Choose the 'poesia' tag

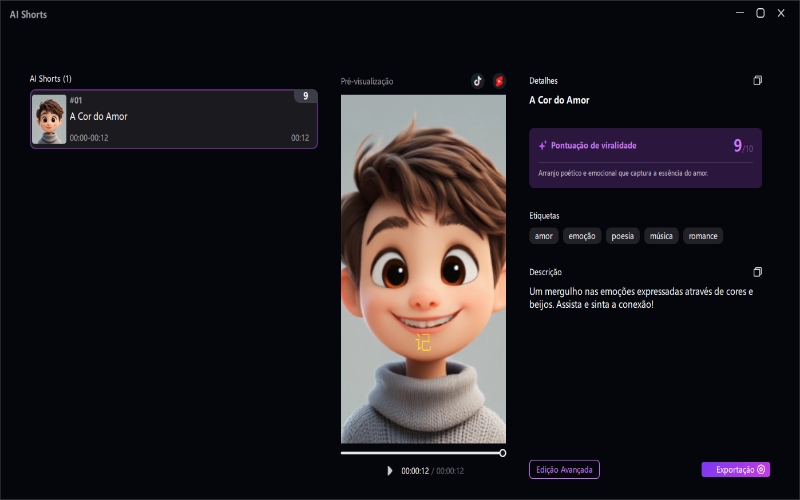pyautogui.click(x=622, y=236)
